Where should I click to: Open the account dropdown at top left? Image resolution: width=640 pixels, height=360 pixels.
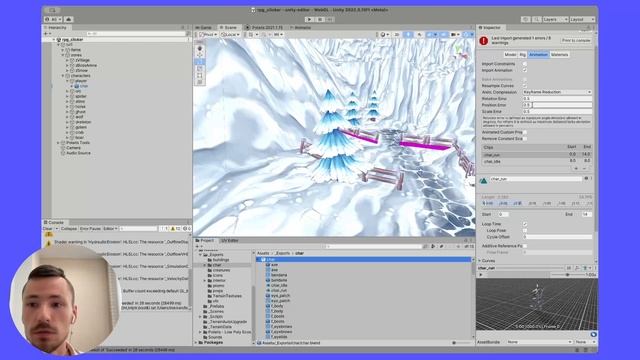(53, 19)
